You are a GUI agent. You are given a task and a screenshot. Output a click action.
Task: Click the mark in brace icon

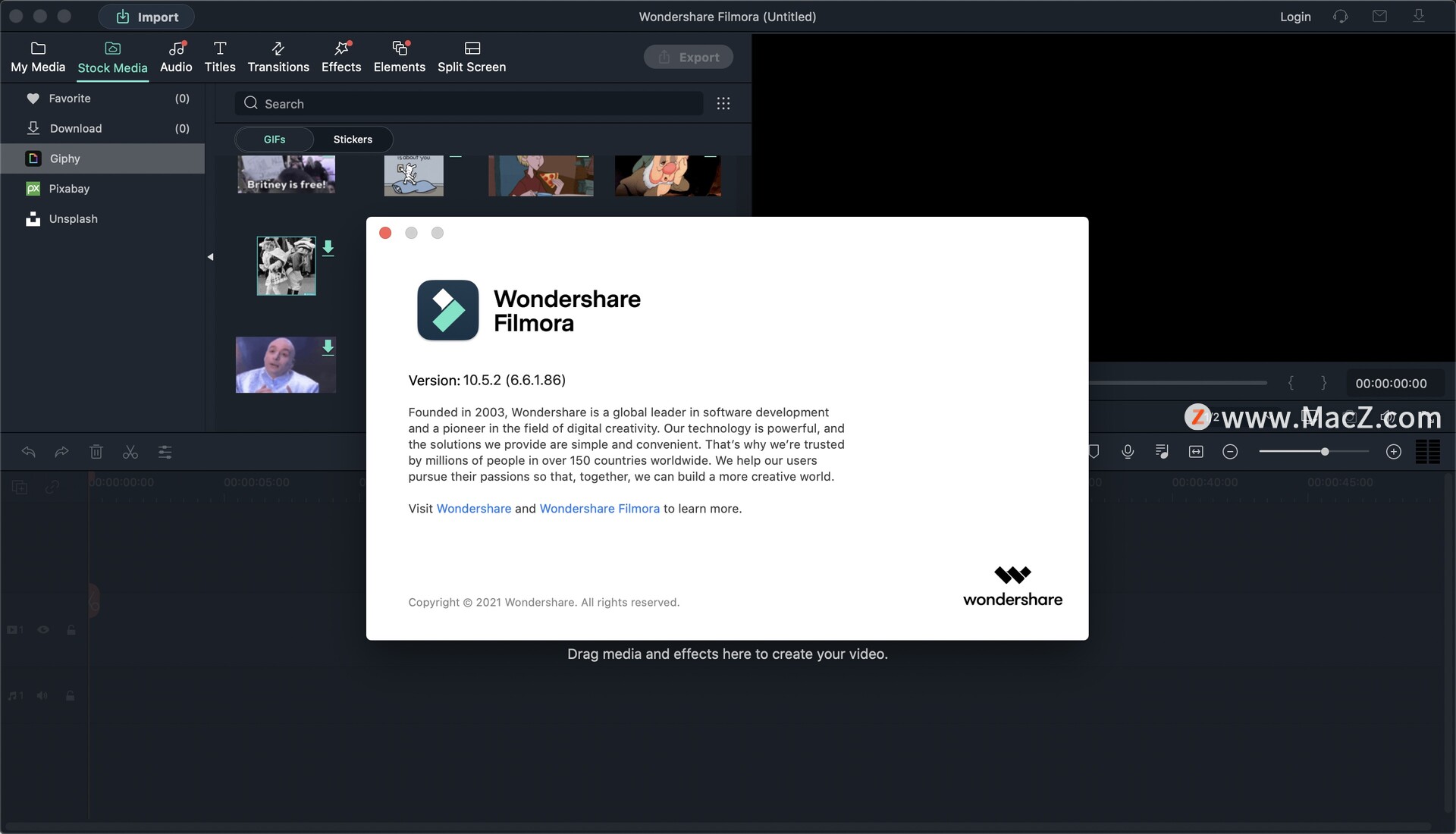(x=1291, y=384)
